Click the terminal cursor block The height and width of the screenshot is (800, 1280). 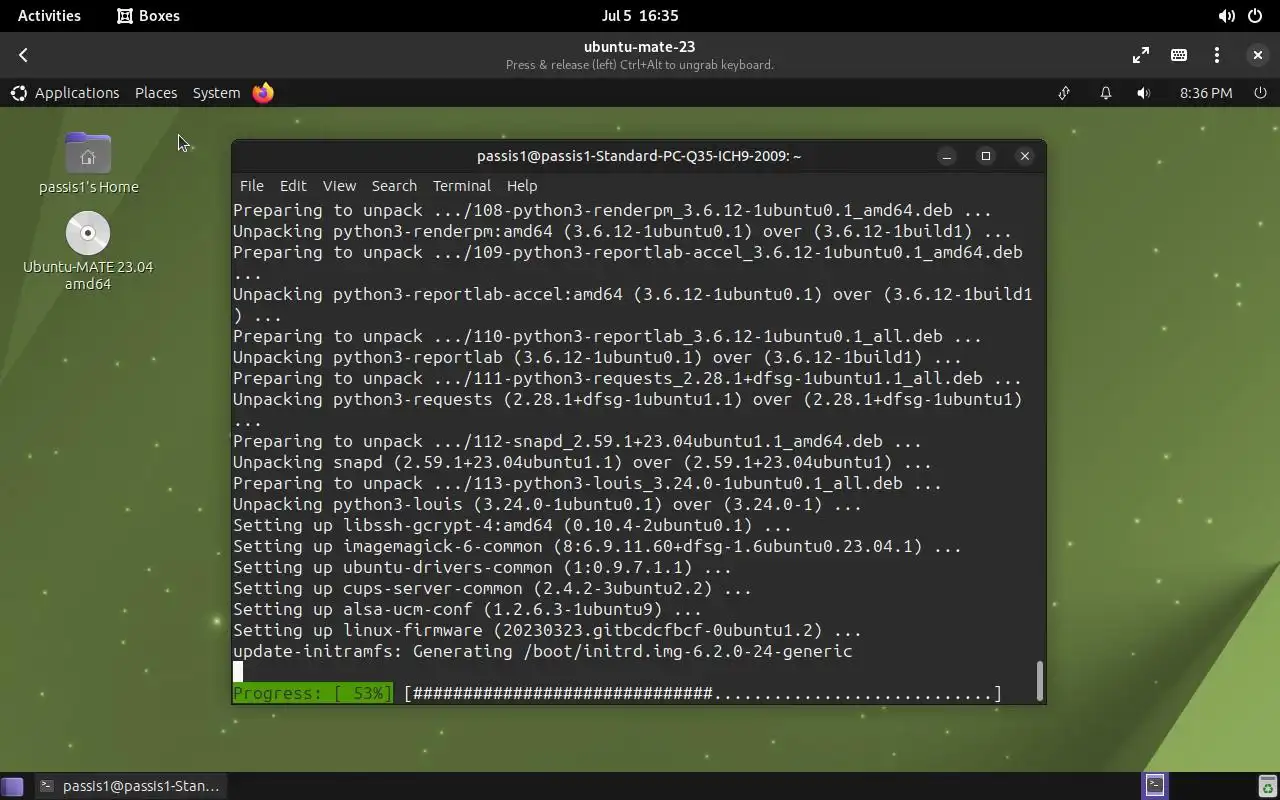pyautogui.click(x=238, y=672)
